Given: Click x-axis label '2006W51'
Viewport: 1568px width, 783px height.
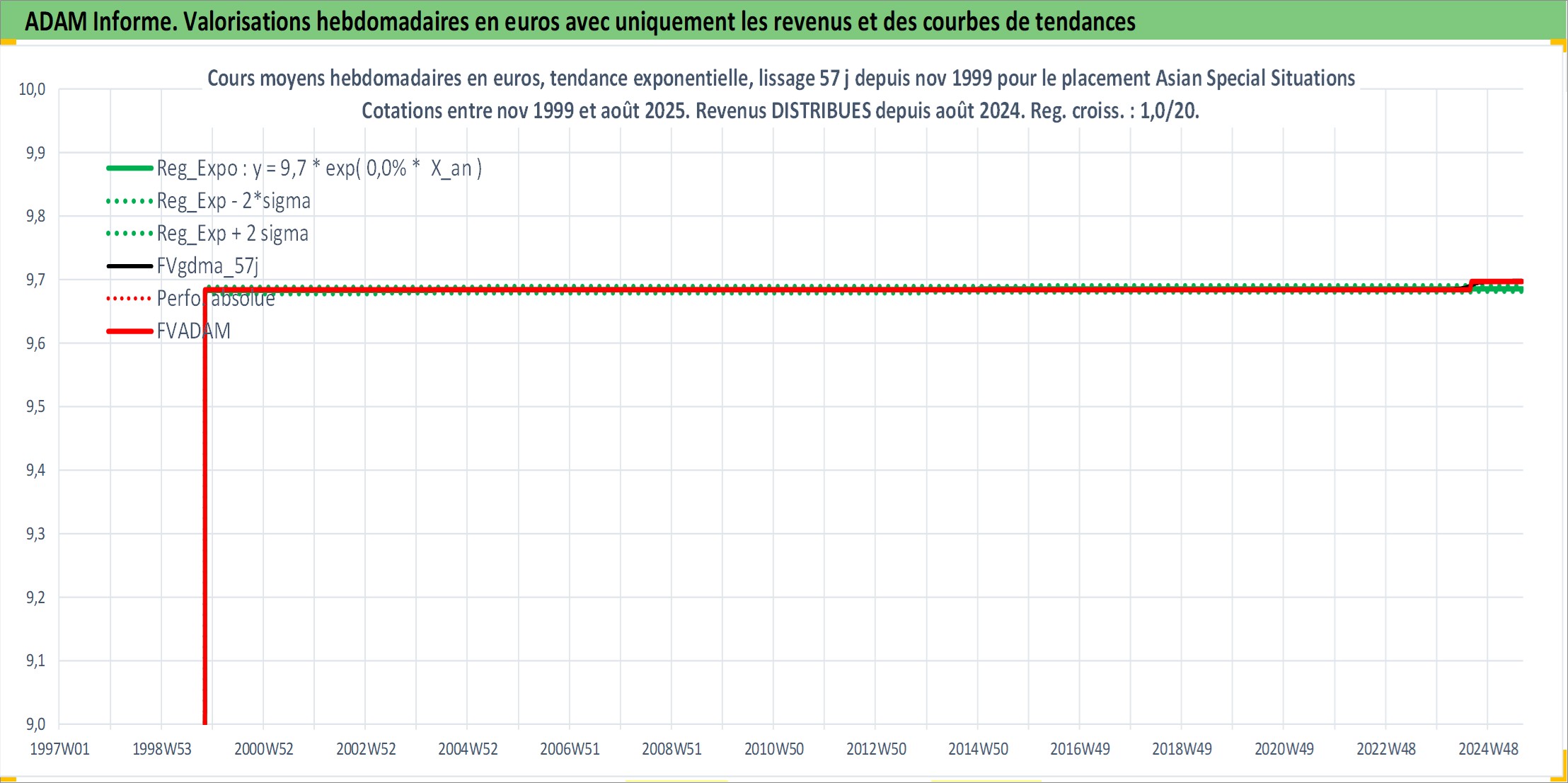Looking at the screenshot, I should point(570,749).
